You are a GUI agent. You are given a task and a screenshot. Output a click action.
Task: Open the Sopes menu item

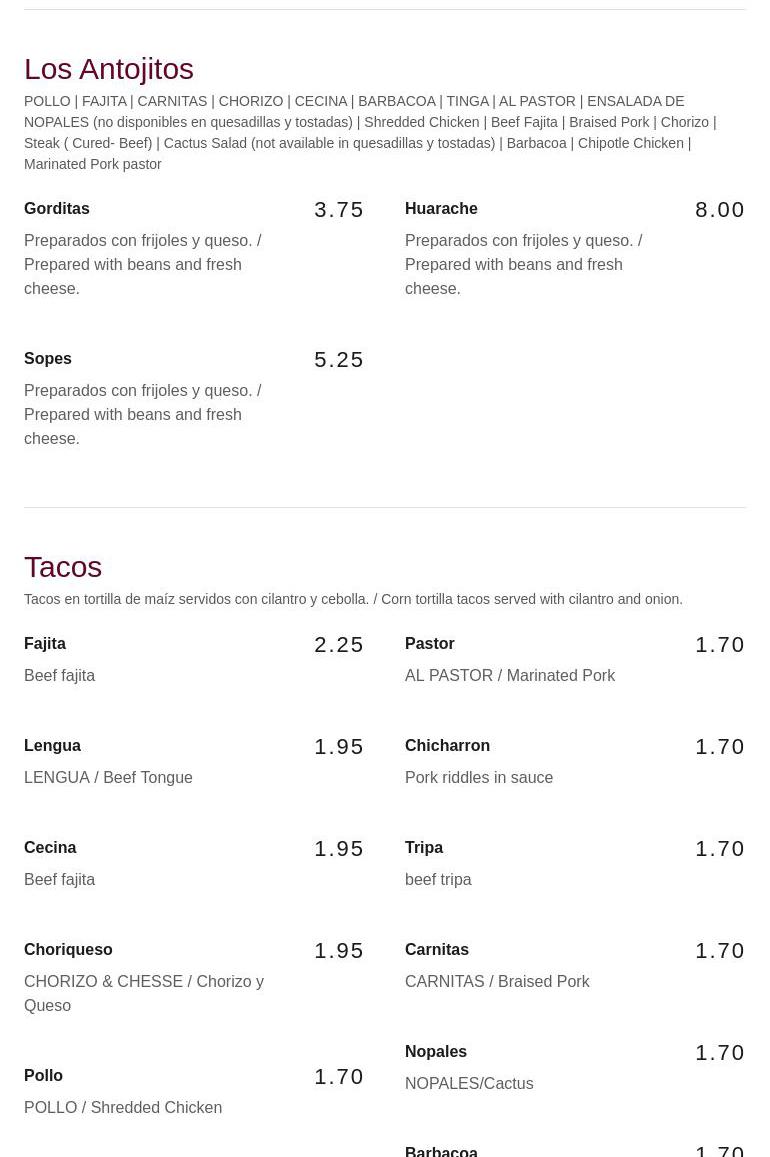[x=48, y=359]
